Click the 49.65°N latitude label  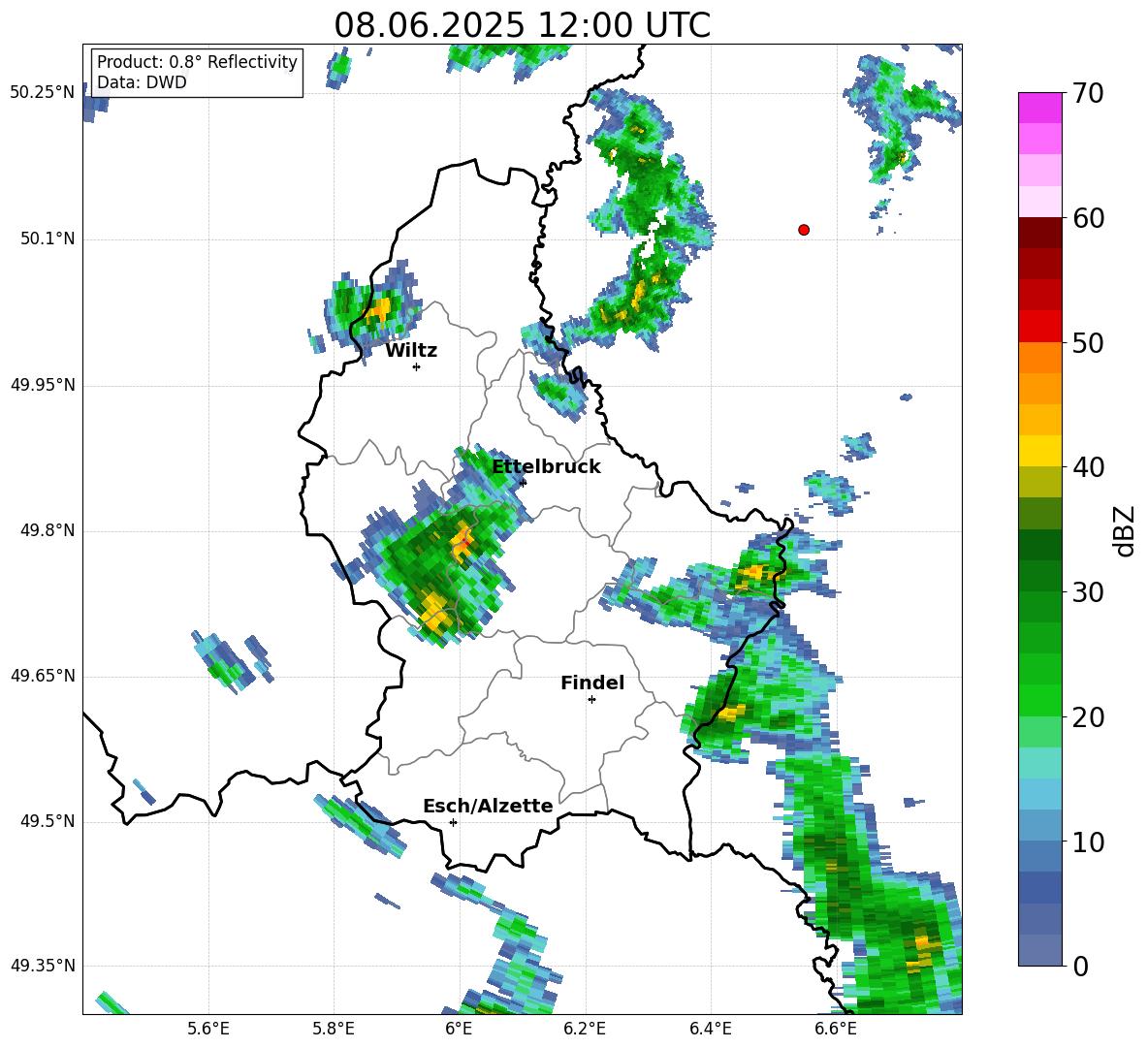click(43, 676)
